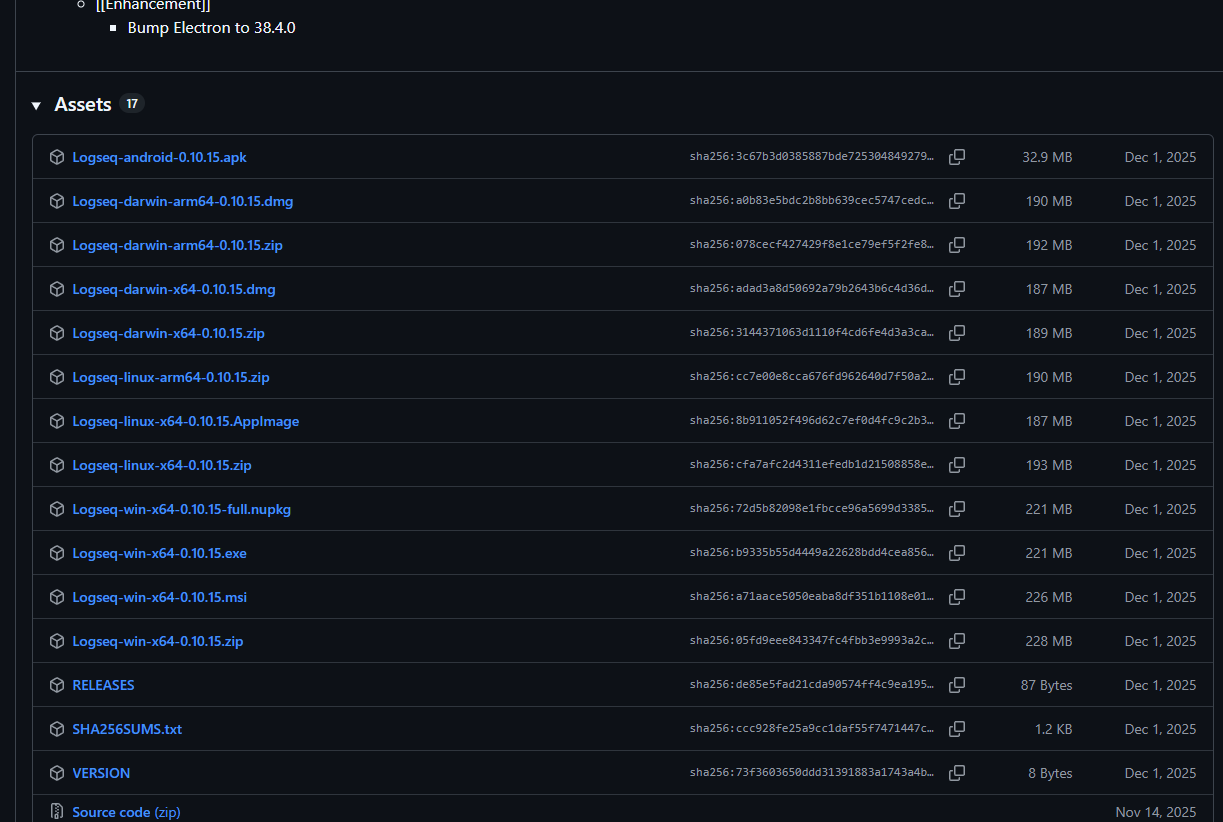Copy SHA256 hash for Logseq-linux-x64-0.10.15.zip
1223x822 pixels.
[957, 465]
